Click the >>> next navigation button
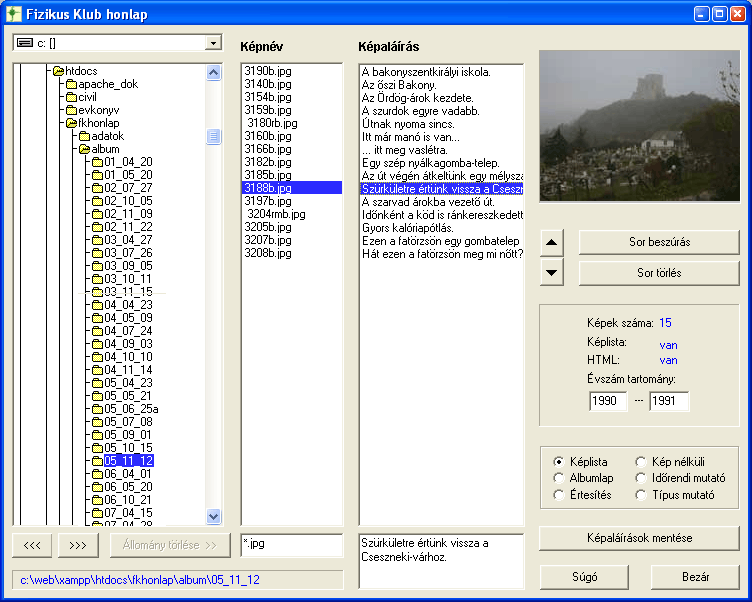This screenshot has width=752, height=602. coord(78,545)
